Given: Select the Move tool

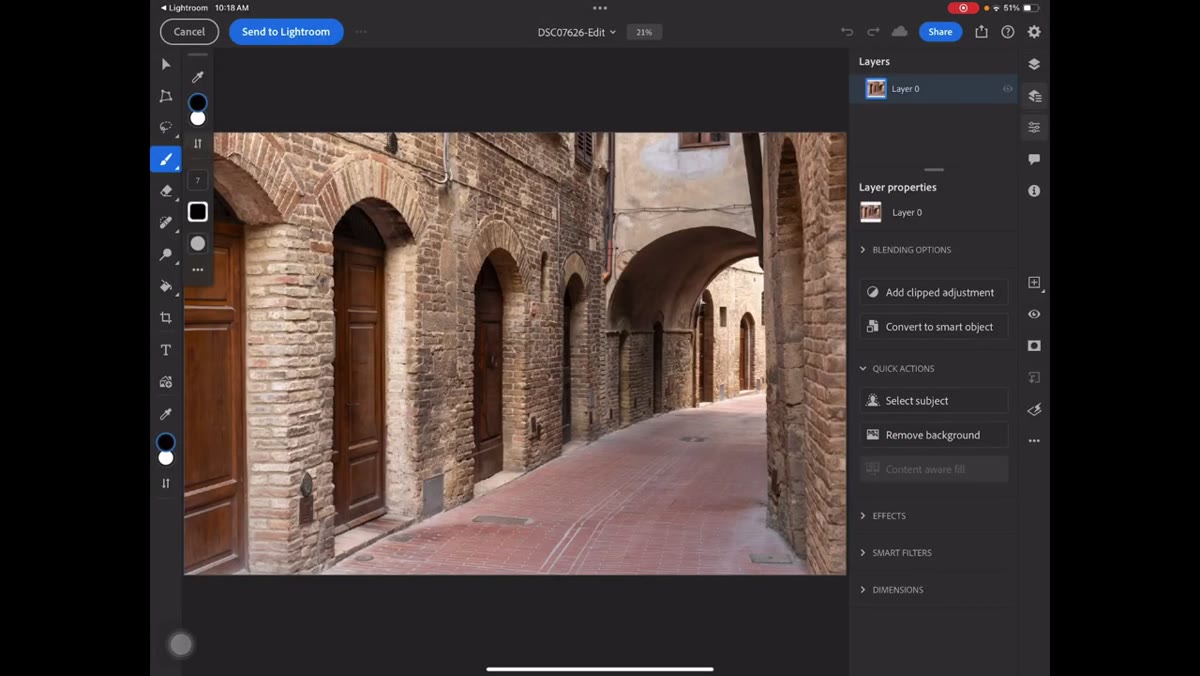Looking at the screenshot, I should click(x=166, y=64).
